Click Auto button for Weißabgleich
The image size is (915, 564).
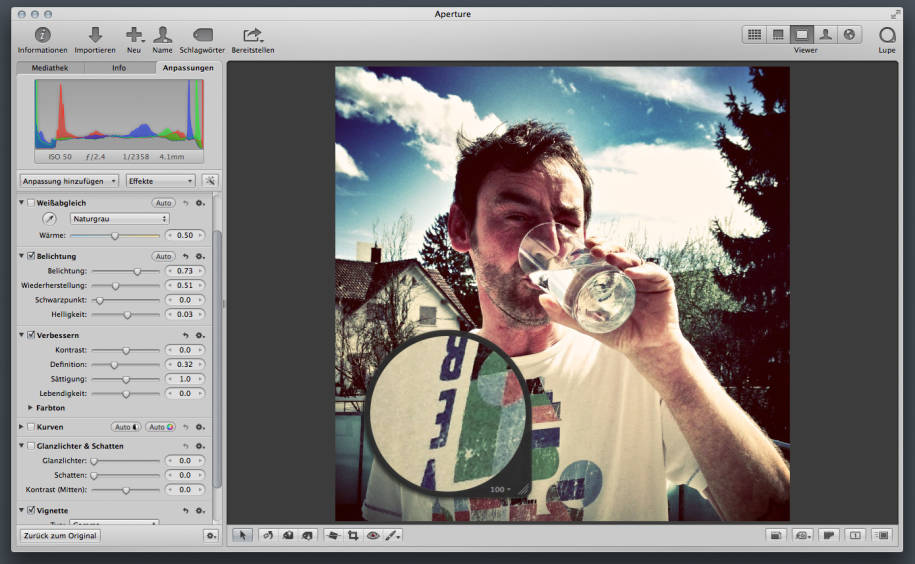(163, 203)
